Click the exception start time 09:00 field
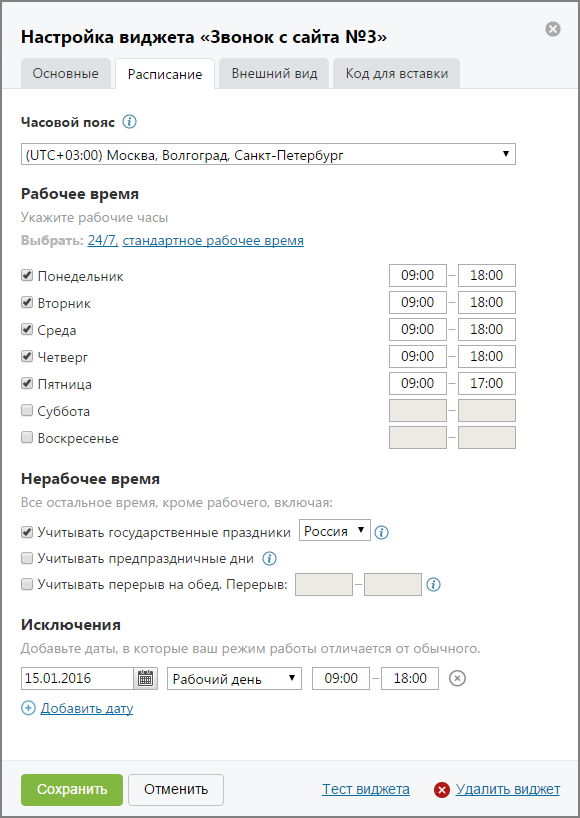 pos(341,678)
